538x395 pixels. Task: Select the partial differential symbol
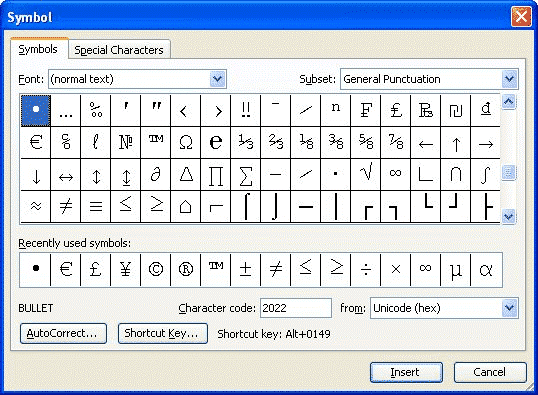point(156,175)
